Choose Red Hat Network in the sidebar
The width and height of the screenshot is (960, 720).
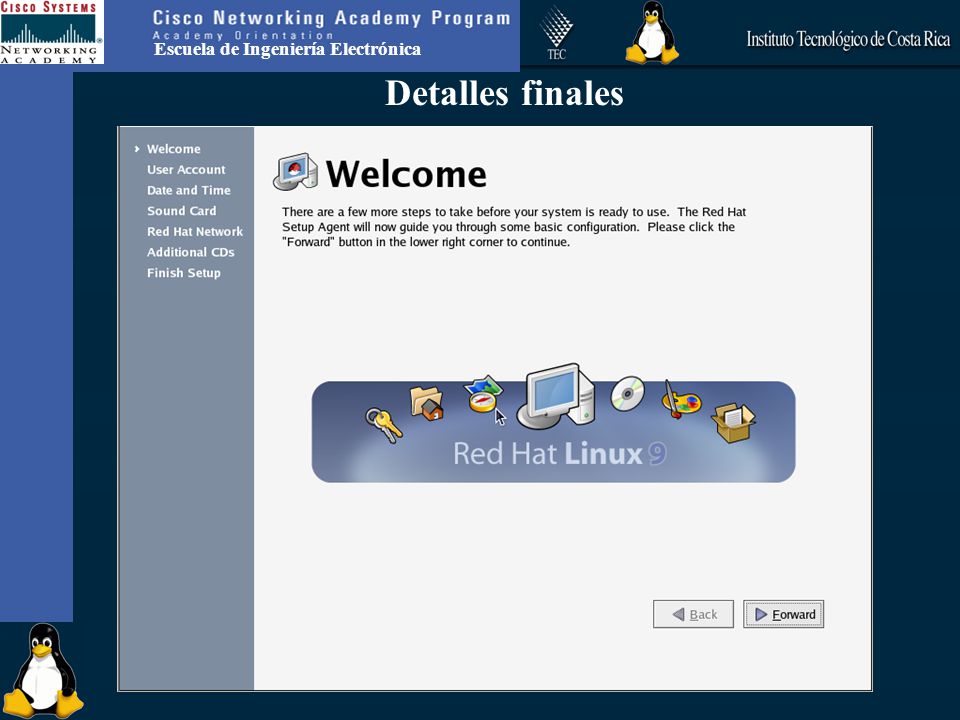click(195, 231)
